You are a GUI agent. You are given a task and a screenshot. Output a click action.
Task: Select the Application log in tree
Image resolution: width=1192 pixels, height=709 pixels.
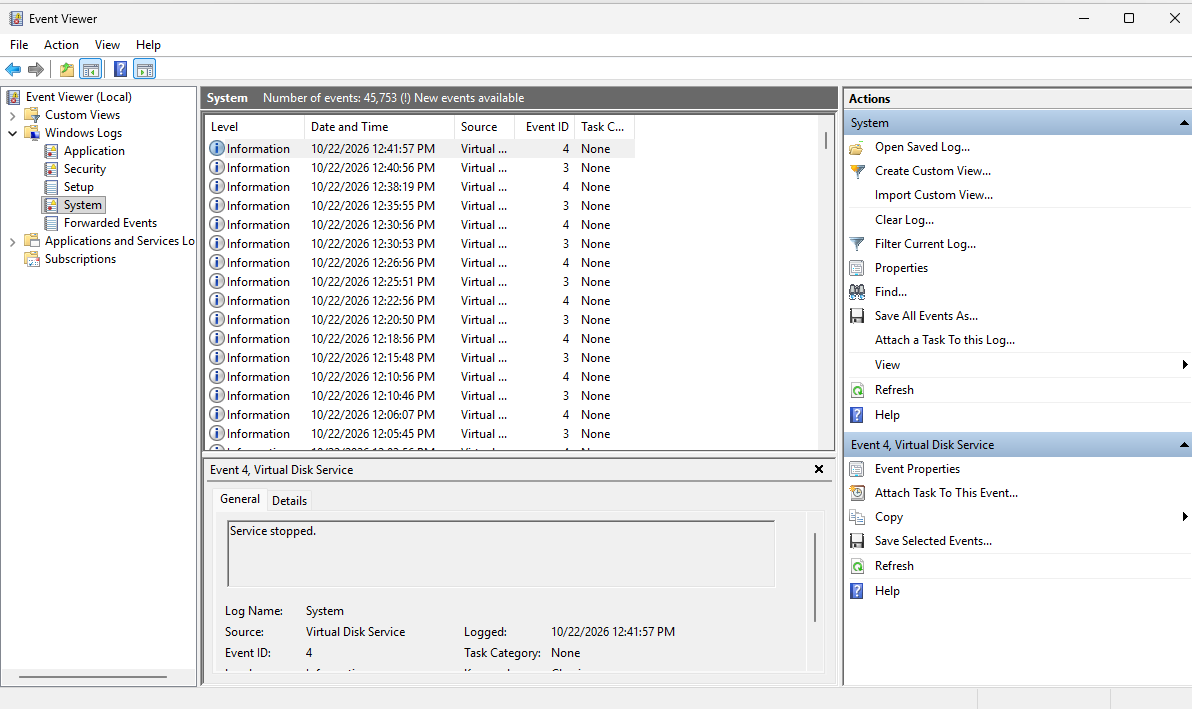tap(94, 151)
